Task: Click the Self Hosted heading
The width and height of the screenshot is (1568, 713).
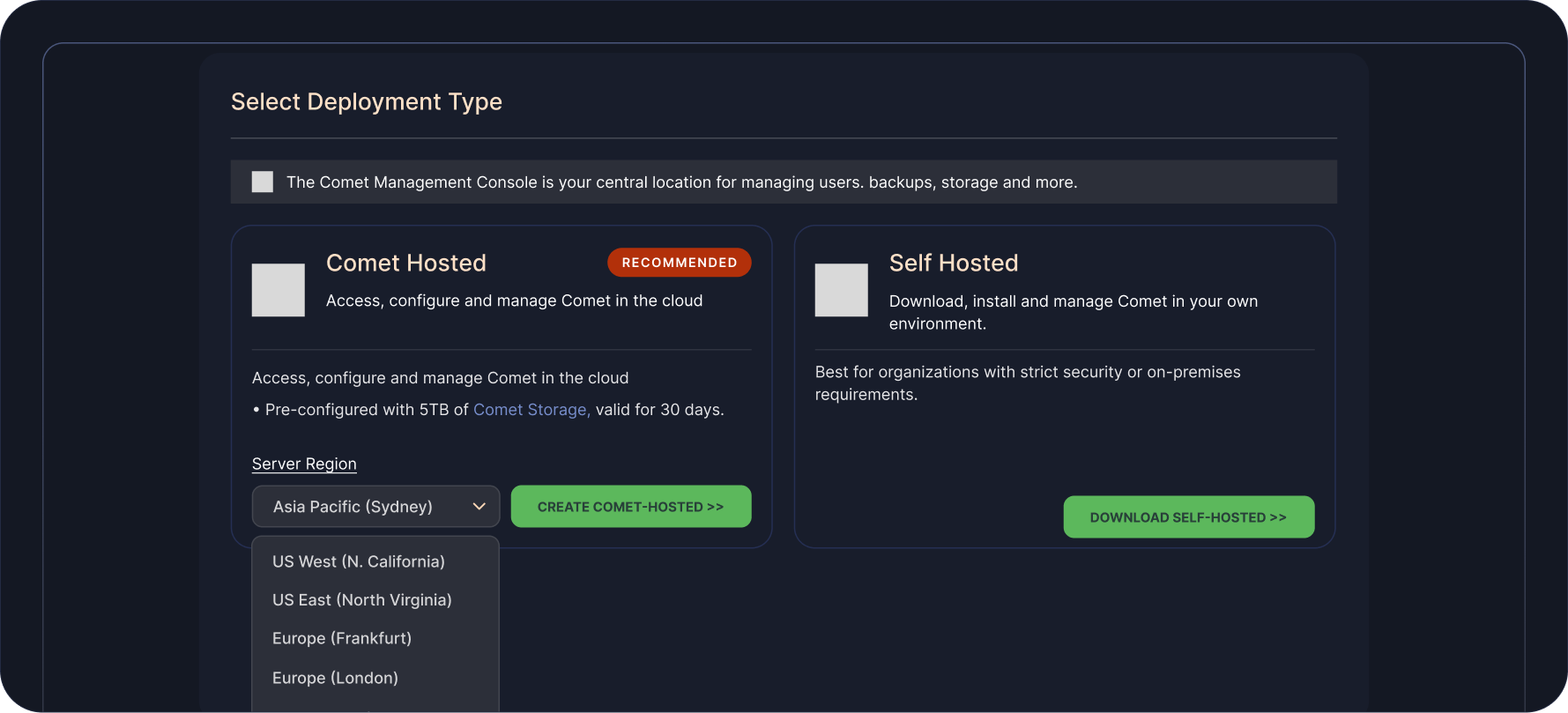Action: 954,263
